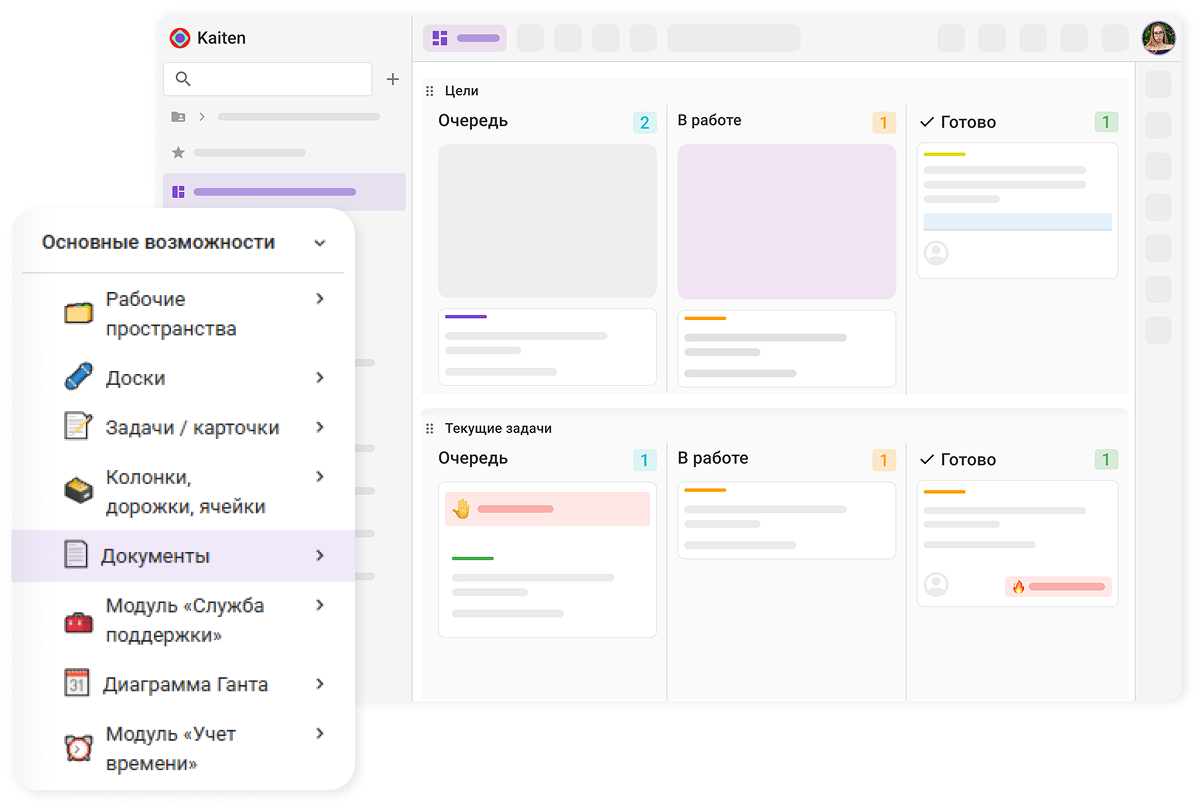Collapse the Основные возможности section
The height and width of the screenshot is (807, 1198).
pos(320,243)
